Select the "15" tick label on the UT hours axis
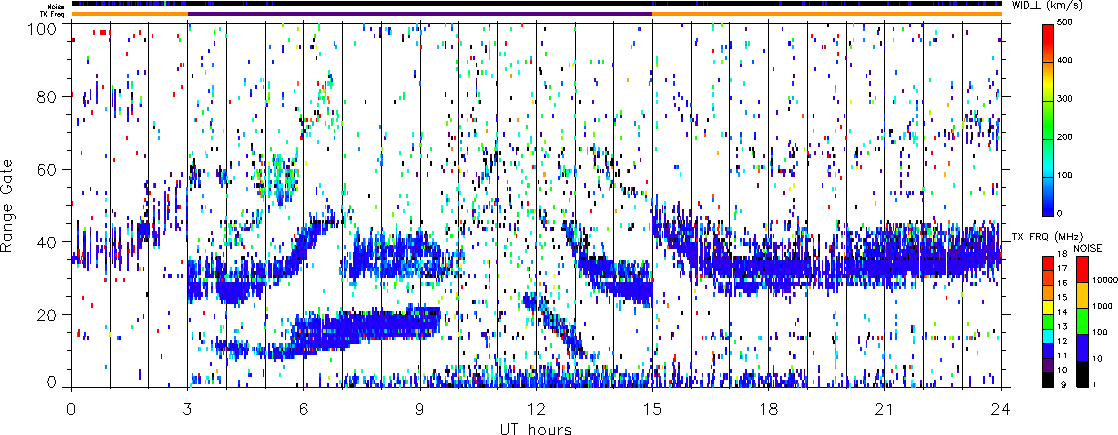This screenshot has width=1118, height=435. (652, 407)
